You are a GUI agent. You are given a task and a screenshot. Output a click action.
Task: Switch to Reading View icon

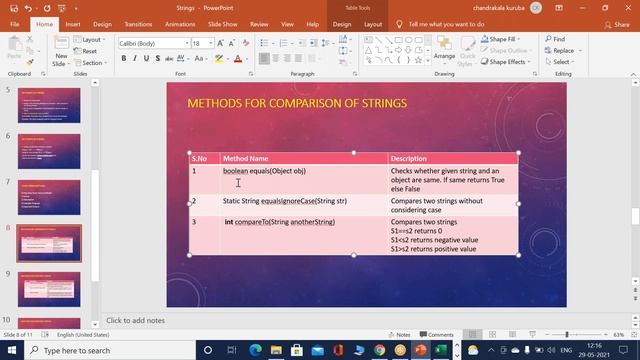(513, 334)
